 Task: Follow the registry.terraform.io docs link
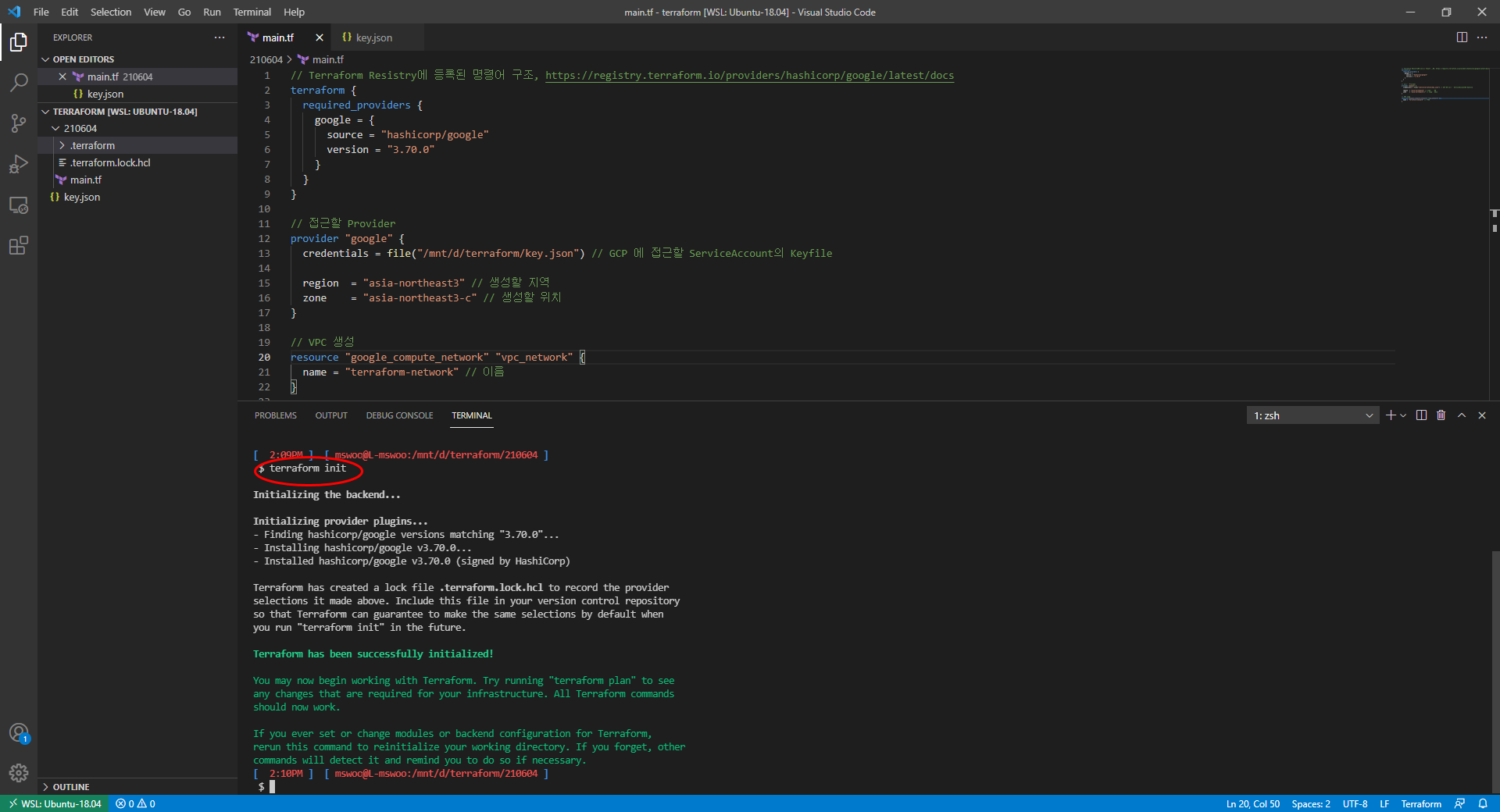coord(749,75)
